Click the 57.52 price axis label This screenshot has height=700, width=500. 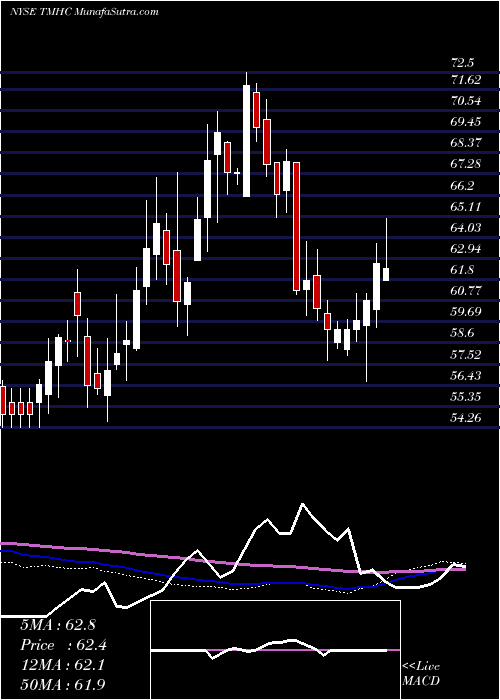pos(466,354)
